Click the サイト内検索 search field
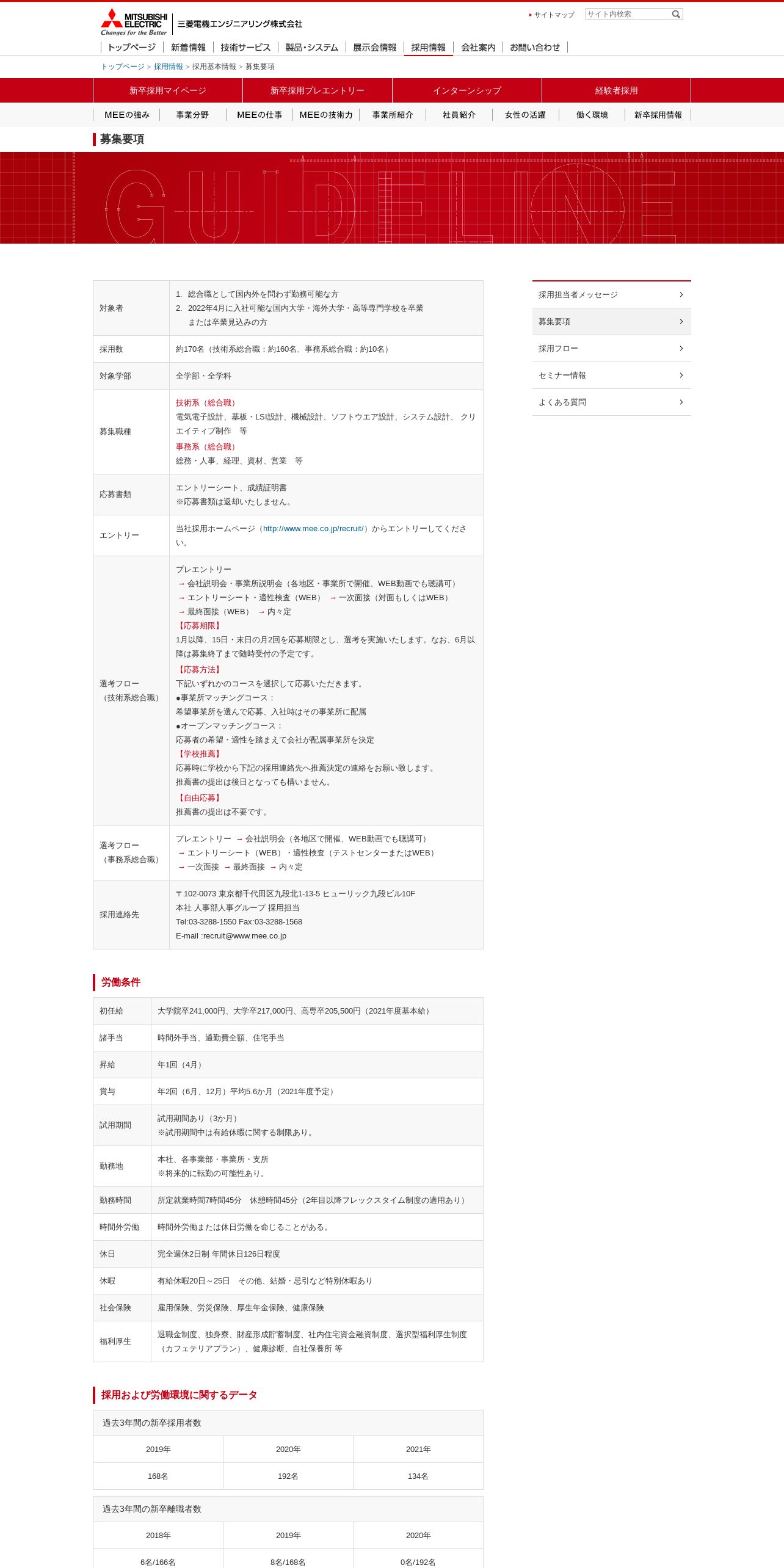Image resolution: width=784 pixels, height=1568 pixels. [x=628, y=14]
